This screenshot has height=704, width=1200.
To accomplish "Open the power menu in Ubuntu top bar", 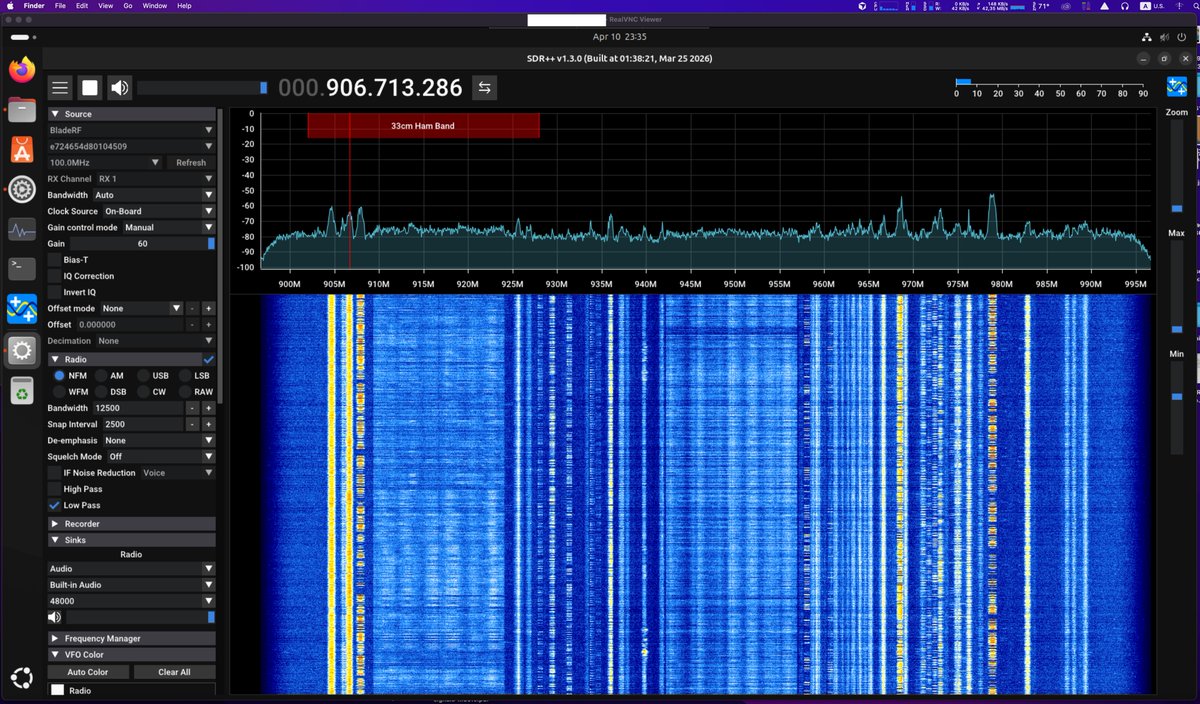I will pos(1180,37).
